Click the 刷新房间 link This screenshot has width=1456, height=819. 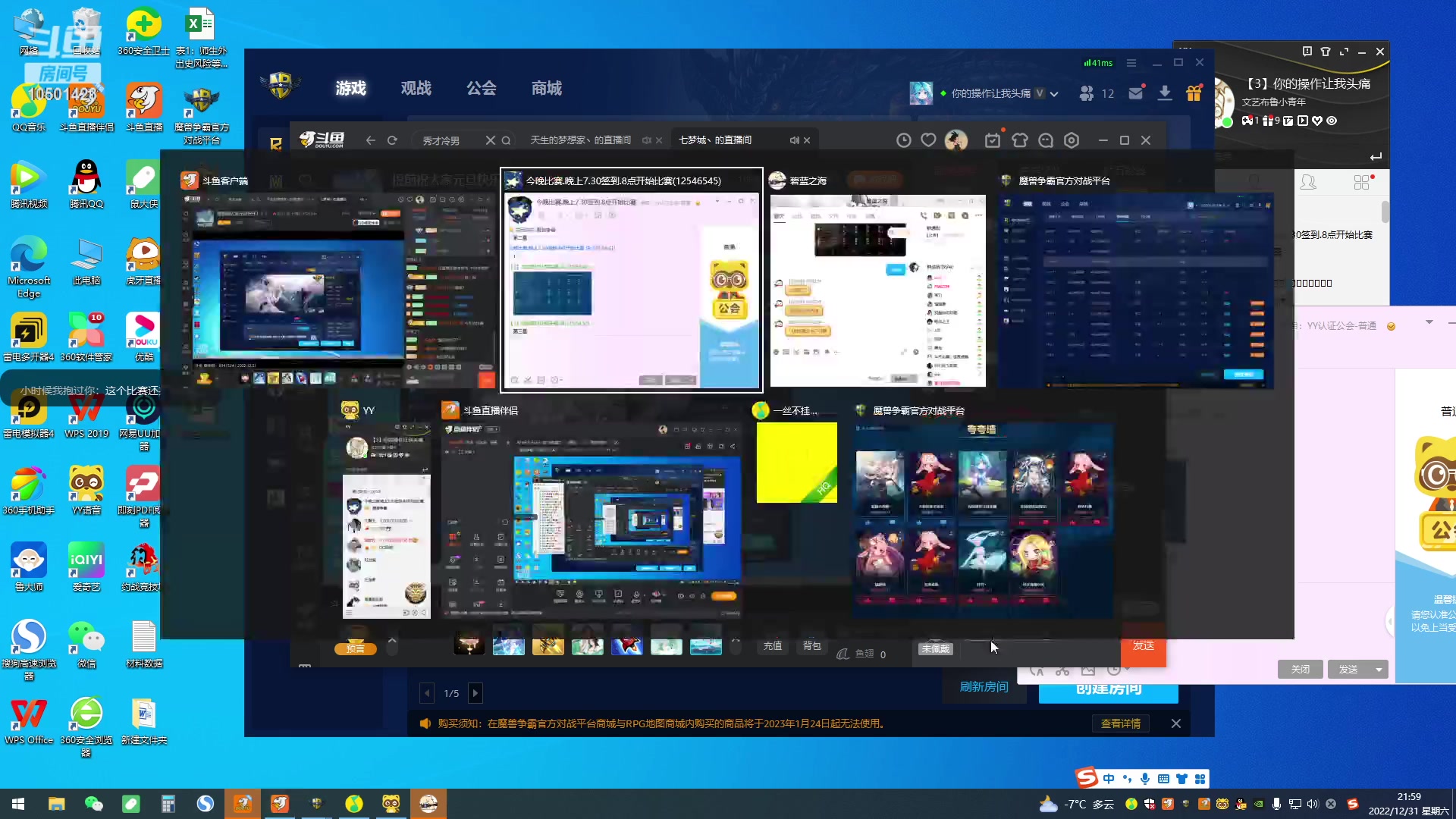click(984, 686)
